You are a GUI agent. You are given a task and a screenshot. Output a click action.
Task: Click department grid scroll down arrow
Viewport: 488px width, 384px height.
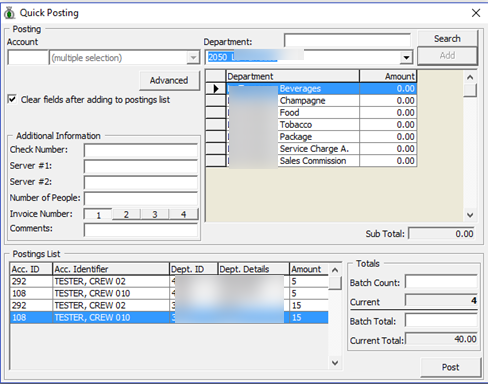(470, 215)
